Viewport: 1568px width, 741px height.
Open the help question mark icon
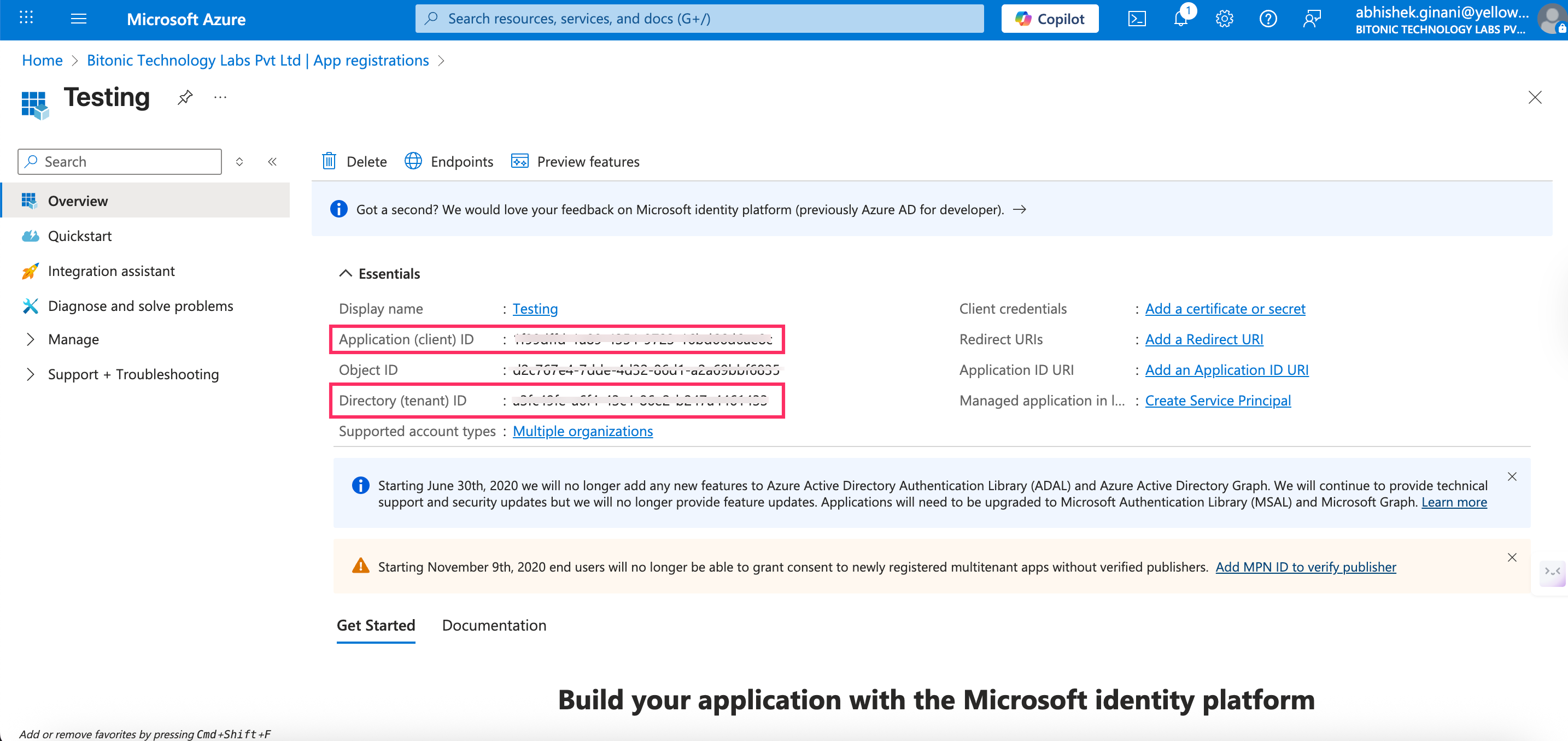[1268, 19]
